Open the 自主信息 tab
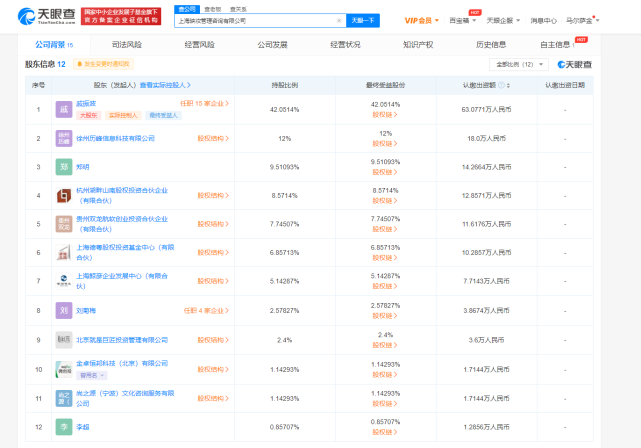Screen dimensions: 641x448 click(557, 45)
